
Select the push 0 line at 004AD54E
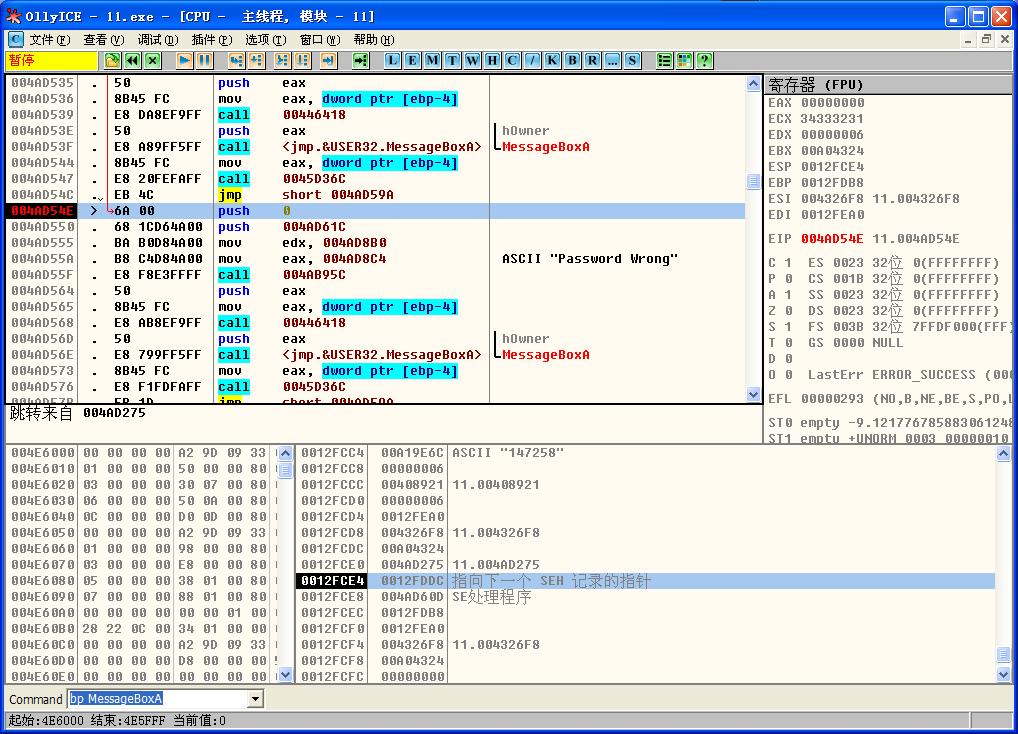(375, 210)
